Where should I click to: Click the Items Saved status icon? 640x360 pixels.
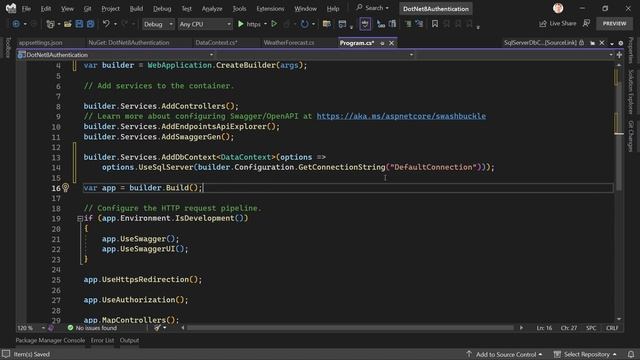click(6, 354)
